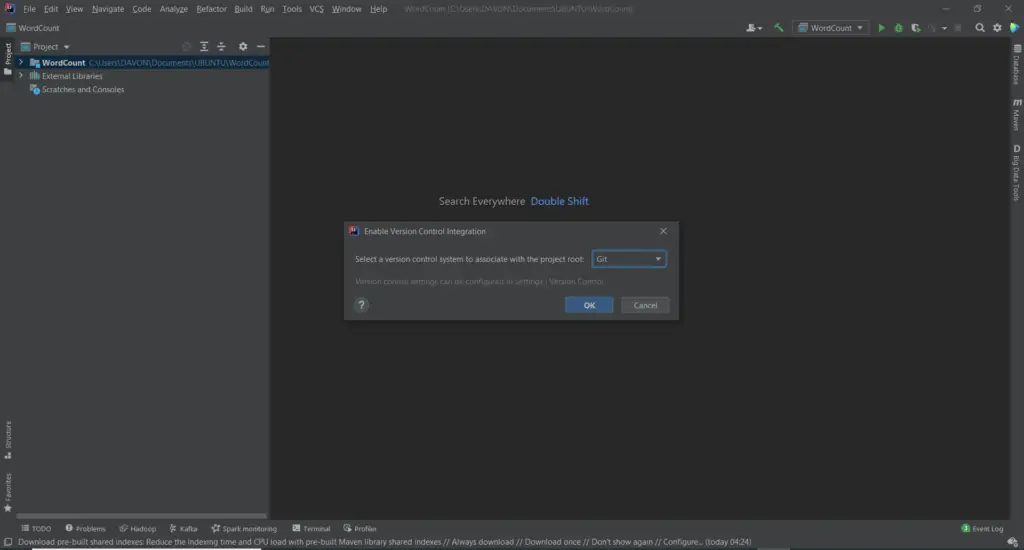Open the Profiler tool window

click(360, 528)
